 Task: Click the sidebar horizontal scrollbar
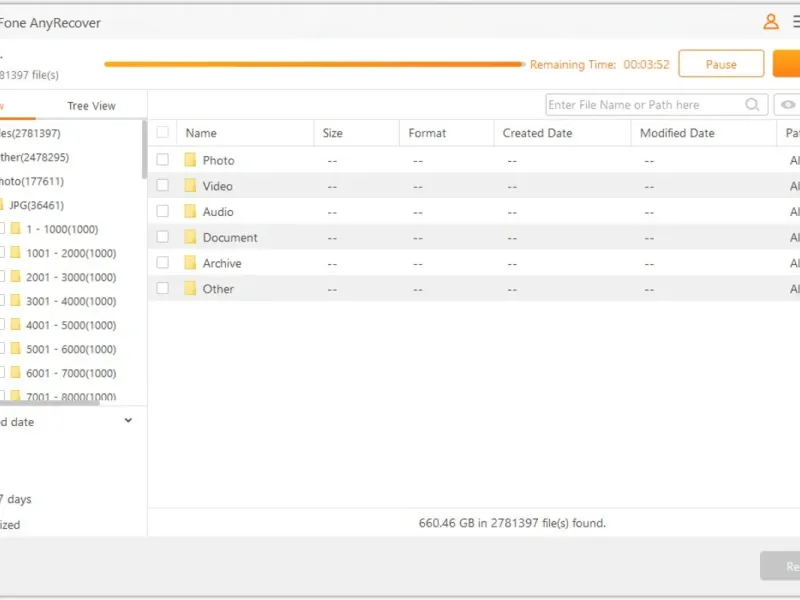point(49,403)
